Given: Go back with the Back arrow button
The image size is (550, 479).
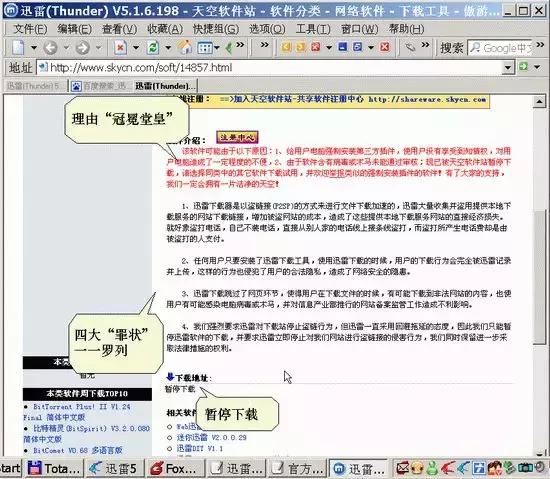Looking at the screenshot, I should pos(51,47).
